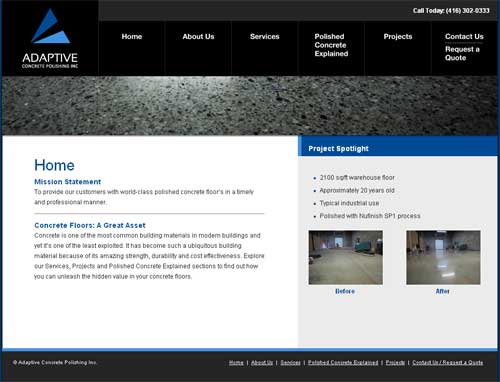Open the Request a Quote link
This screenshot has width=500, height=382.
click(x=462, y=53)
